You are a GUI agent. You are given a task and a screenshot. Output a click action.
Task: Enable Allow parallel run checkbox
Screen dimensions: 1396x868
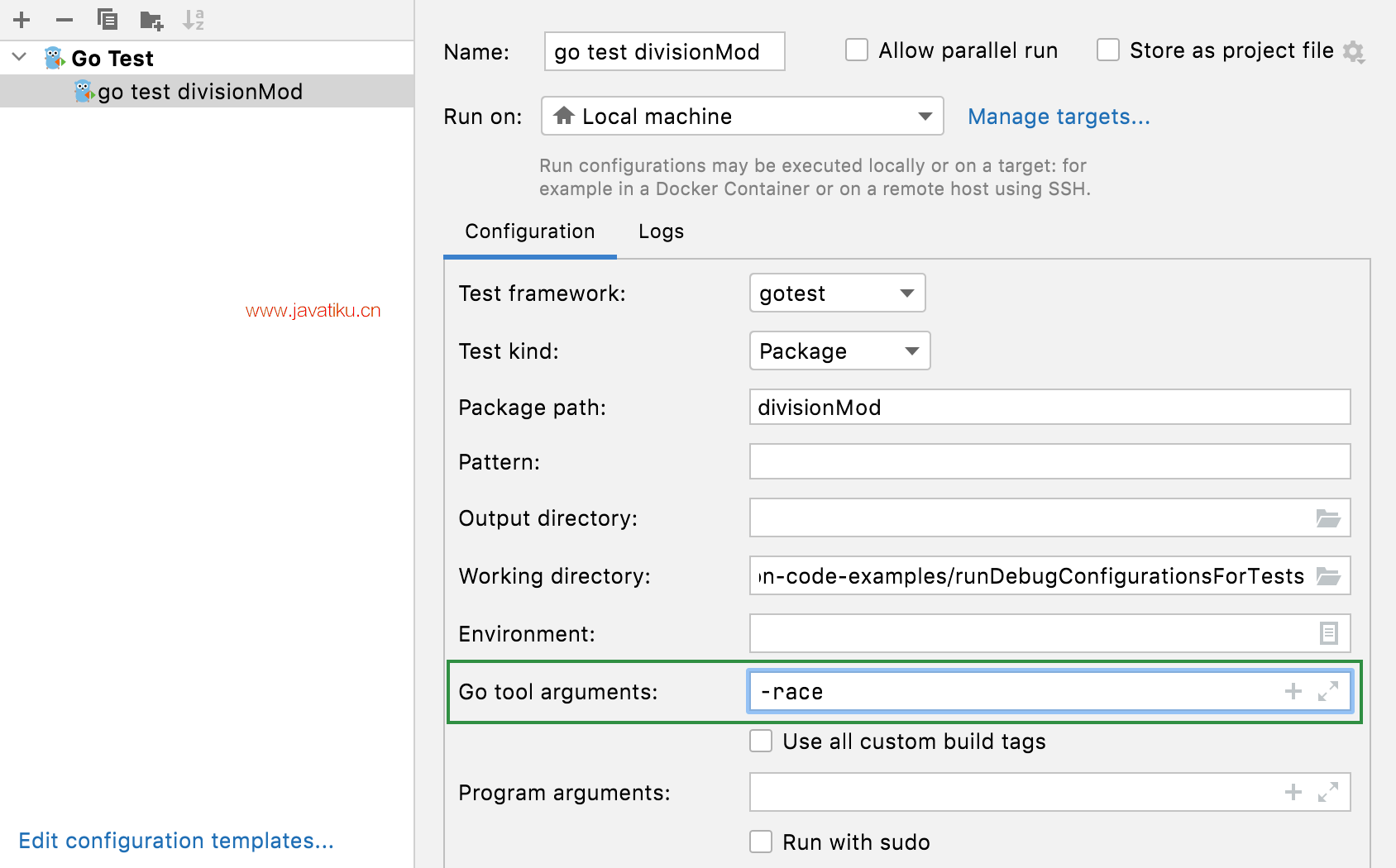pos(857,50)
